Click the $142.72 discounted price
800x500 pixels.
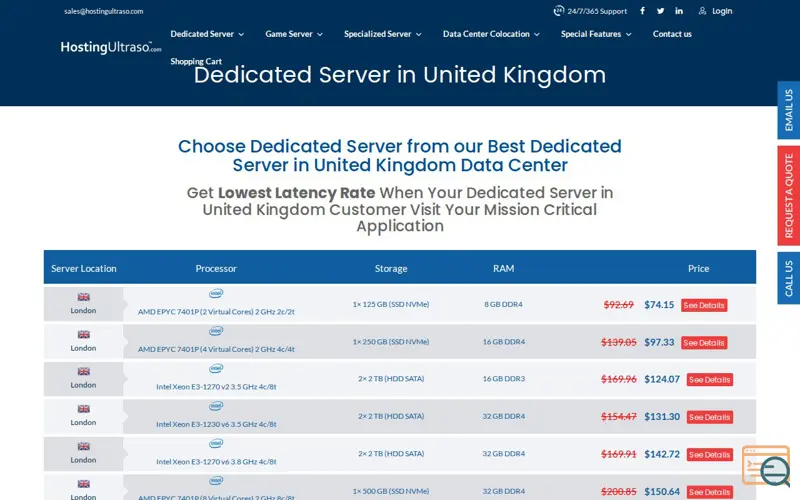pos(662,454)
